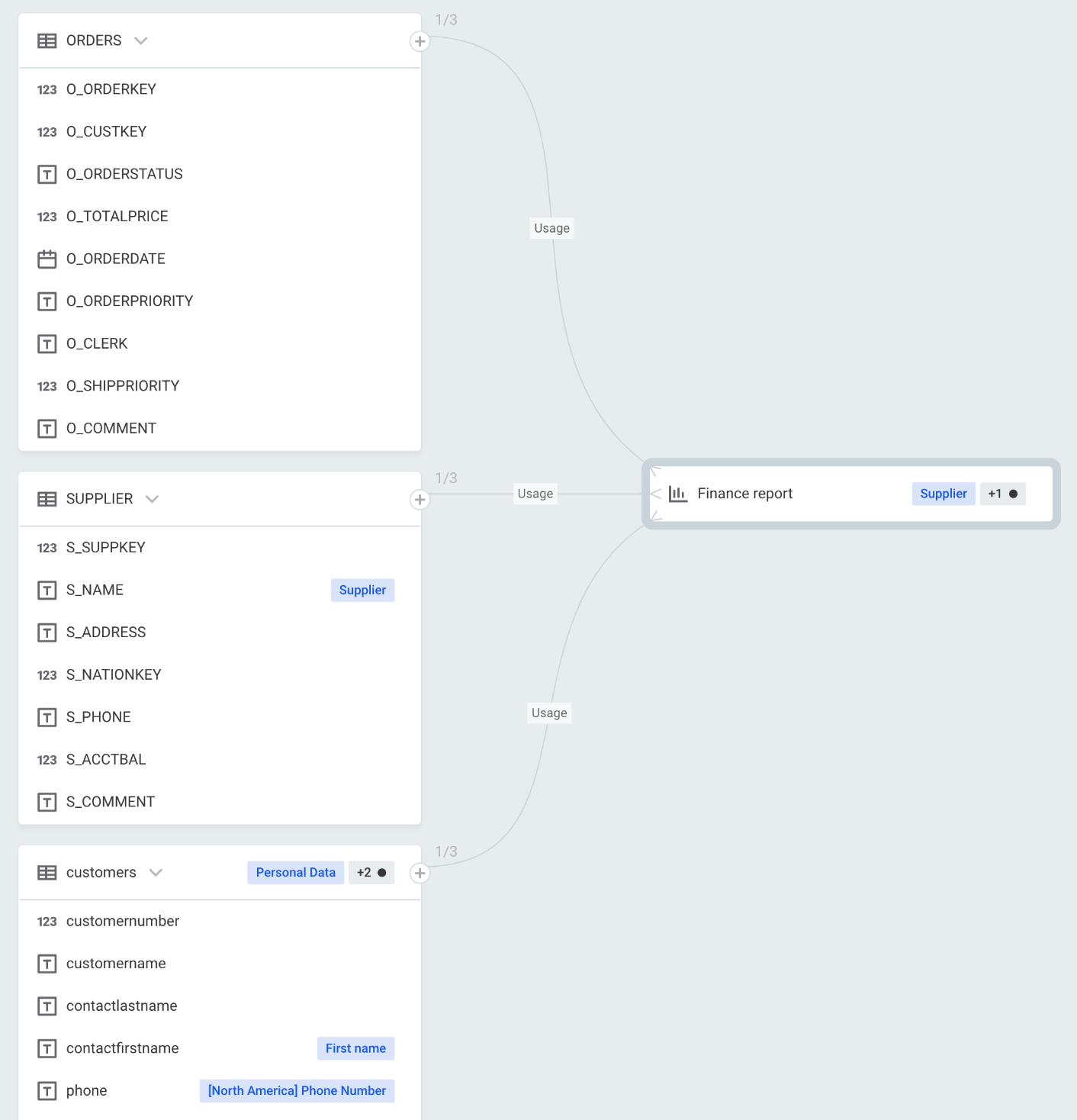The image size is (1077, 1120).
Task: Collapse the SUPPLIER column list
Action: pyautogui.click(x=152, y=498)
